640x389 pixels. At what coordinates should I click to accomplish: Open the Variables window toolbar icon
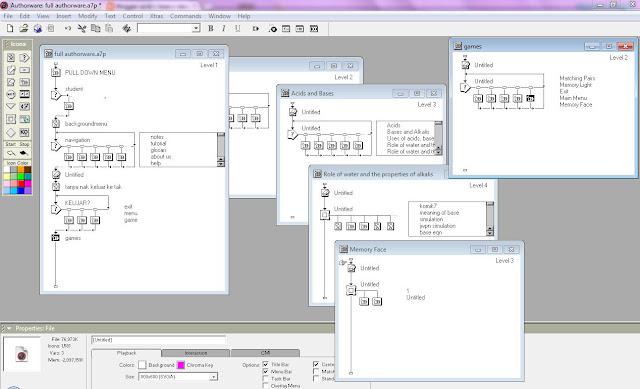click(x=300, y=29)
